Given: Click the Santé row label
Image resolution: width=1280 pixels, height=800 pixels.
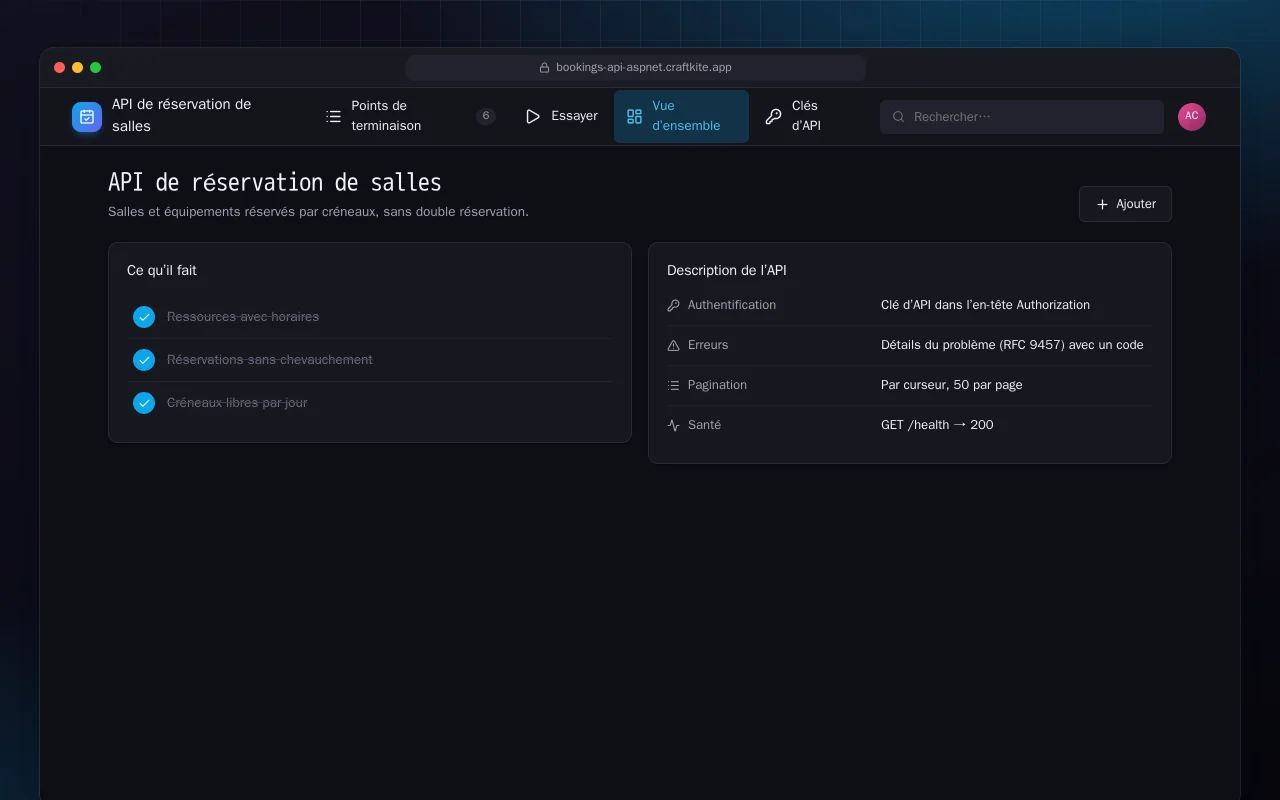Looking at the screenshot, I should (704, 425).
